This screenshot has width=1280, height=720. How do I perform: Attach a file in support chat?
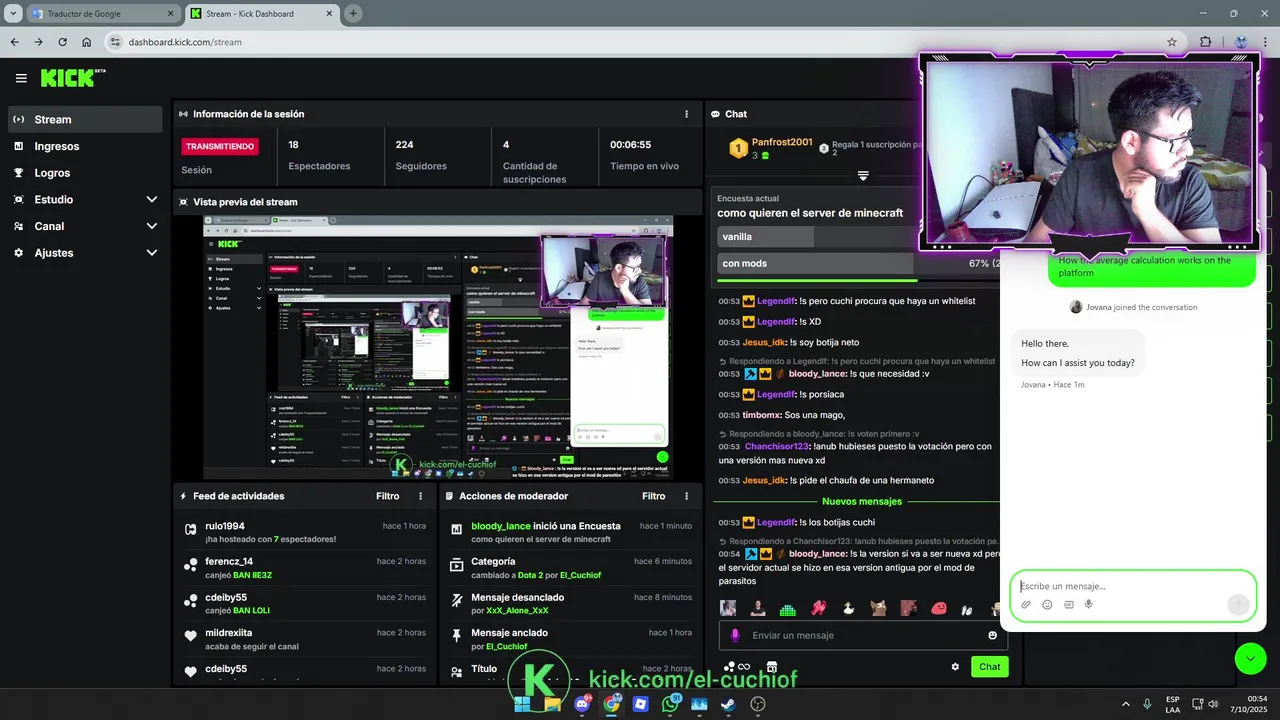1026,604
